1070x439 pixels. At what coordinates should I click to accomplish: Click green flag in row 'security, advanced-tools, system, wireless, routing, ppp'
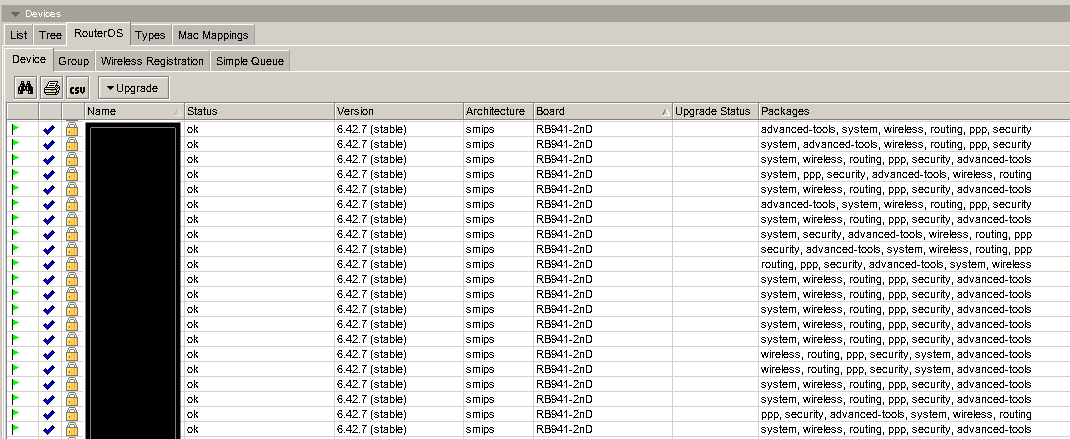click(16, 249)
